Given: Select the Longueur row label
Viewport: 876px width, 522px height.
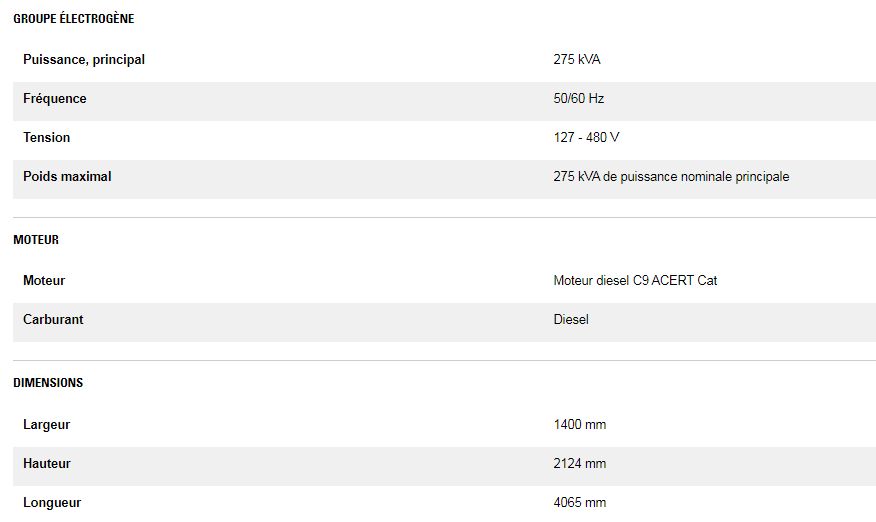Looking at the screenshot, I should coord(52,503).
